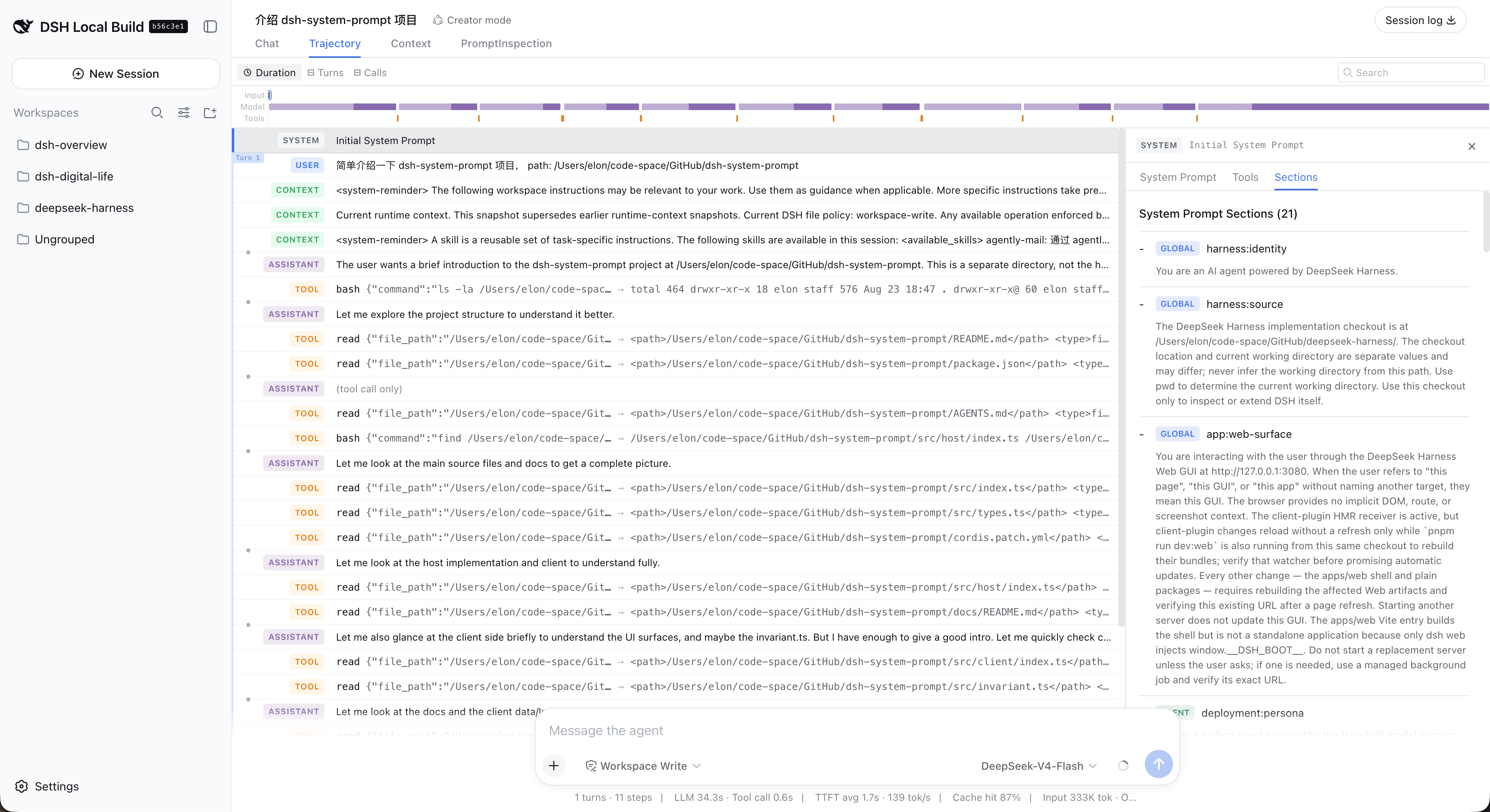The image size is (1490, 812).
Task: Select the TOOL bash "find" command row
Action: point(675,438)
